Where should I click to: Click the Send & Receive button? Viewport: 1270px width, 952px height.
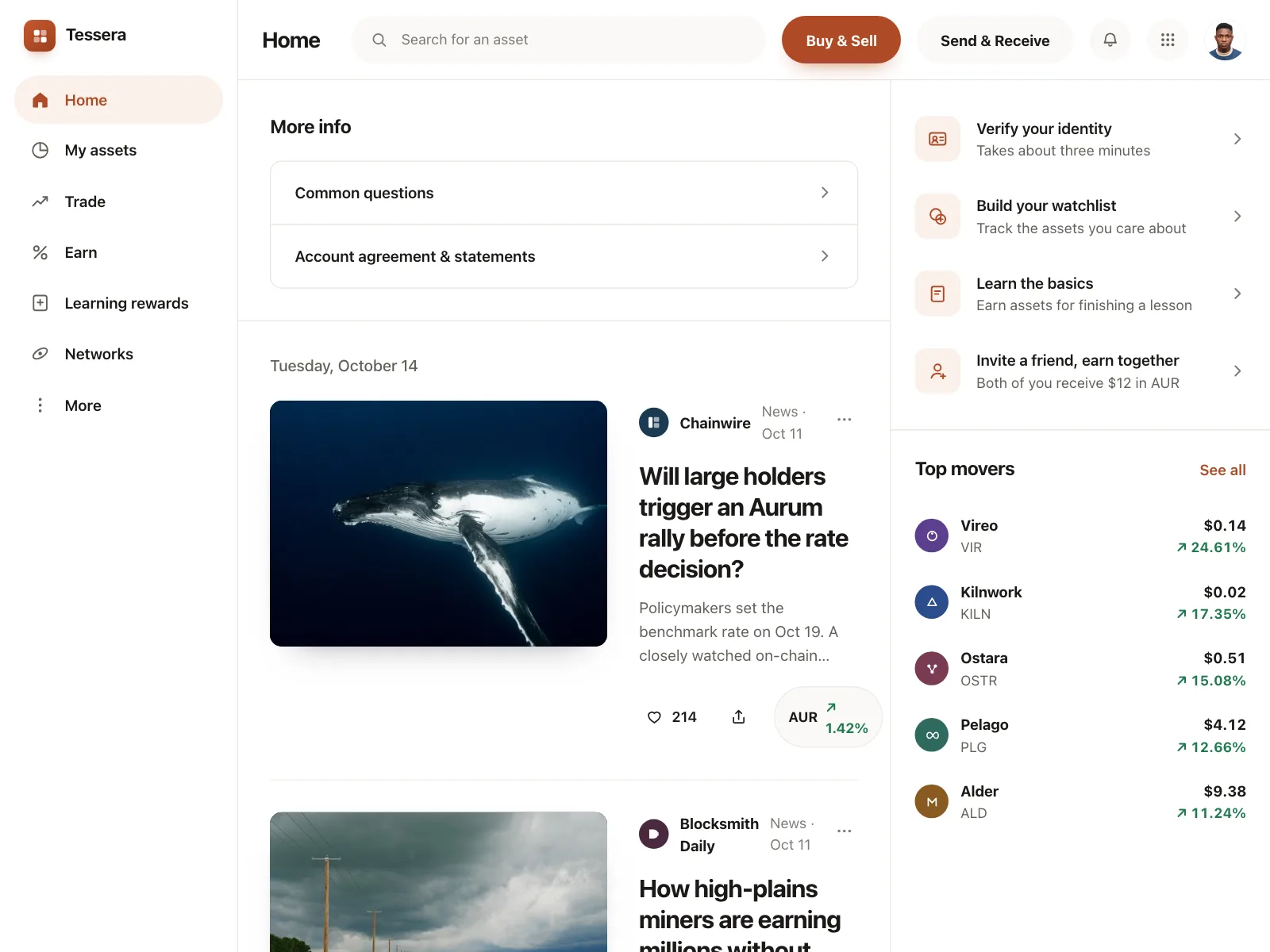(x=995, y=40)
